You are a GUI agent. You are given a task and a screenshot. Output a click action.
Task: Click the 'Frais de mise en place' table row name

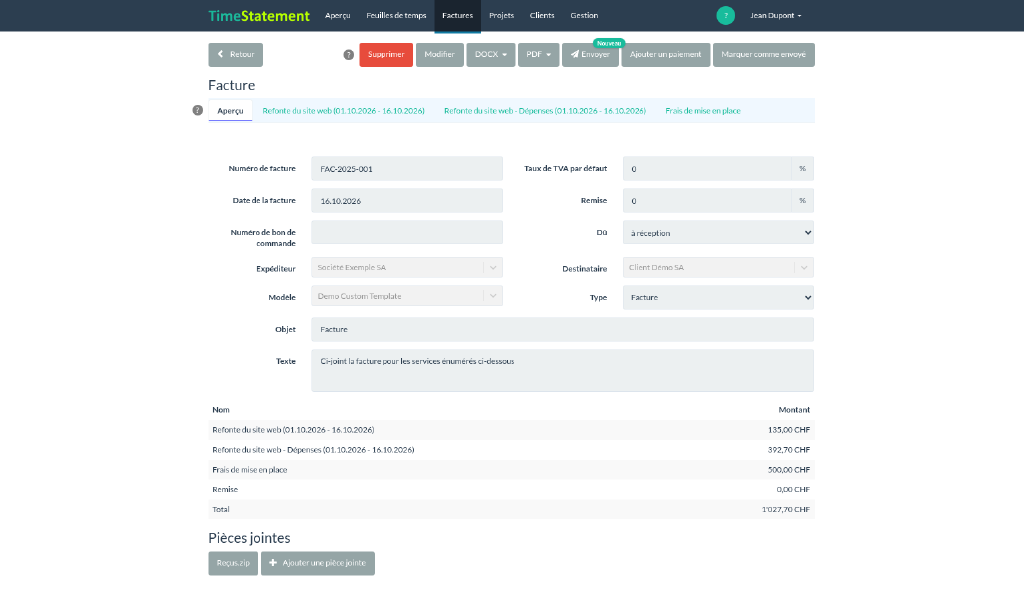pos(249,470)
